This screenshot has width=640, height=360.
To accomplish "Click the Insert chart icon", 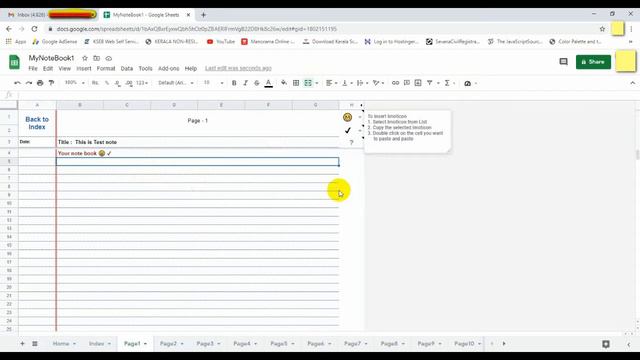I will 418,83.
